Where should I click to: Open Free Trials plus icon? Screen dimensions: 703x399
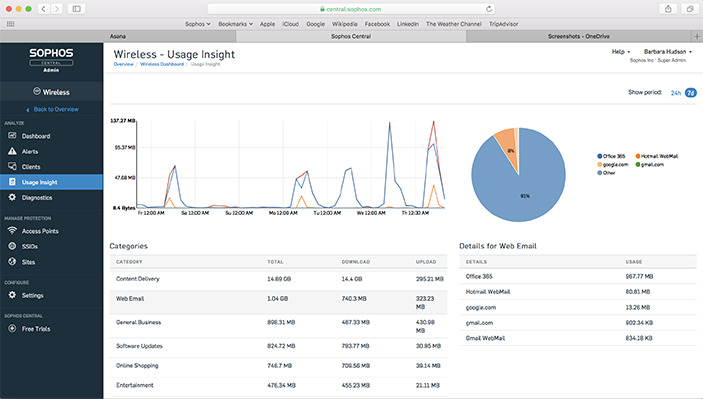click(12, 328)
